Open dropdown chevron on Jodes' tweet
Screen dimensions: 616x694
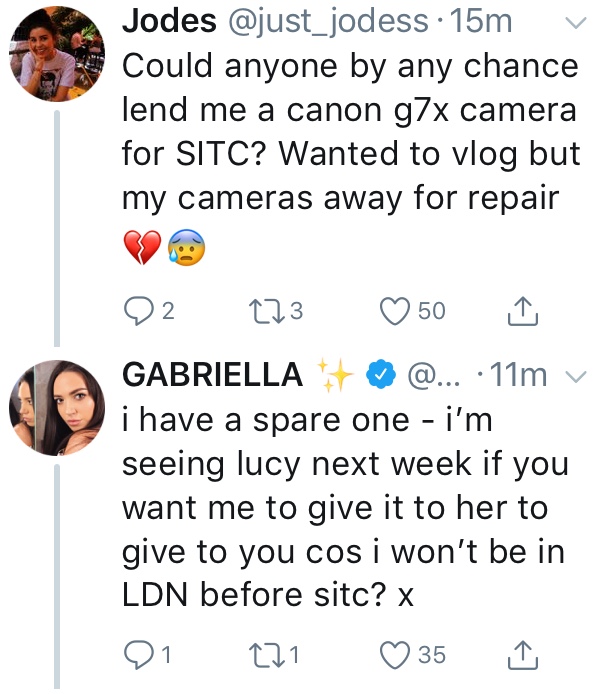577,22
